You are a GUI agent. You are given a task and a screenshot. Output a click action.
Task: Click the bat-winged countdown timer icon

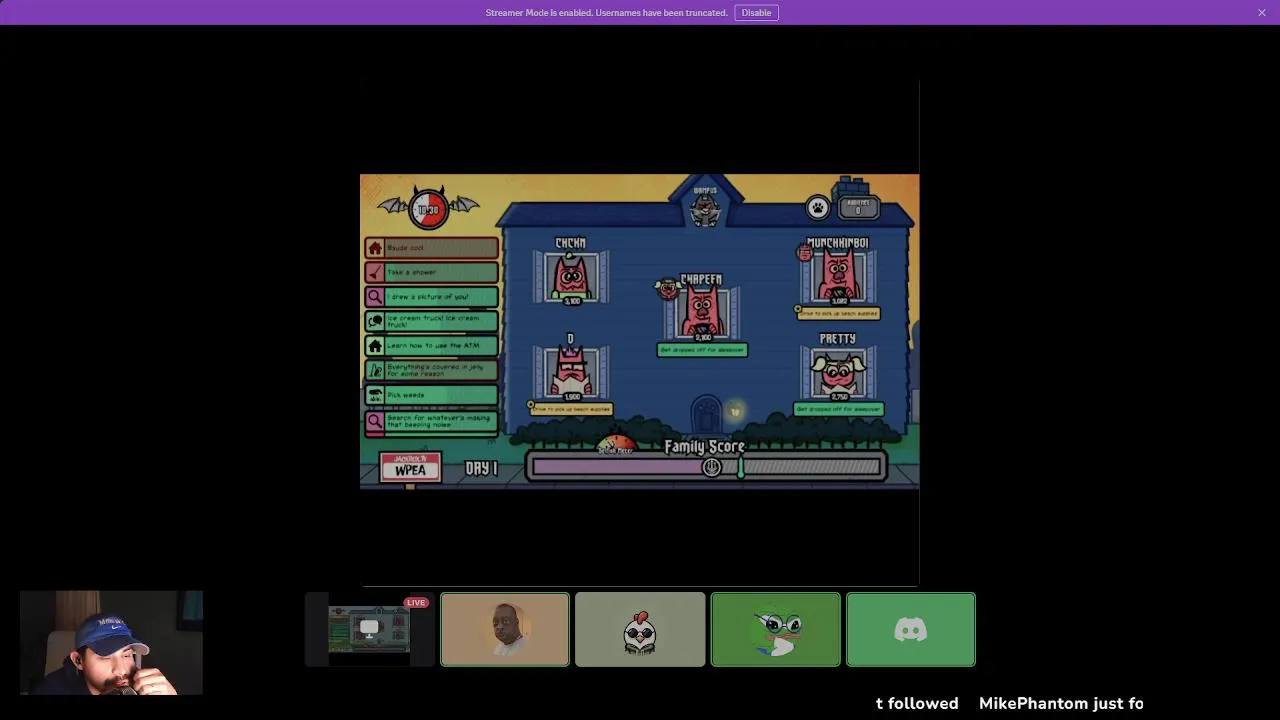point(428,208)
